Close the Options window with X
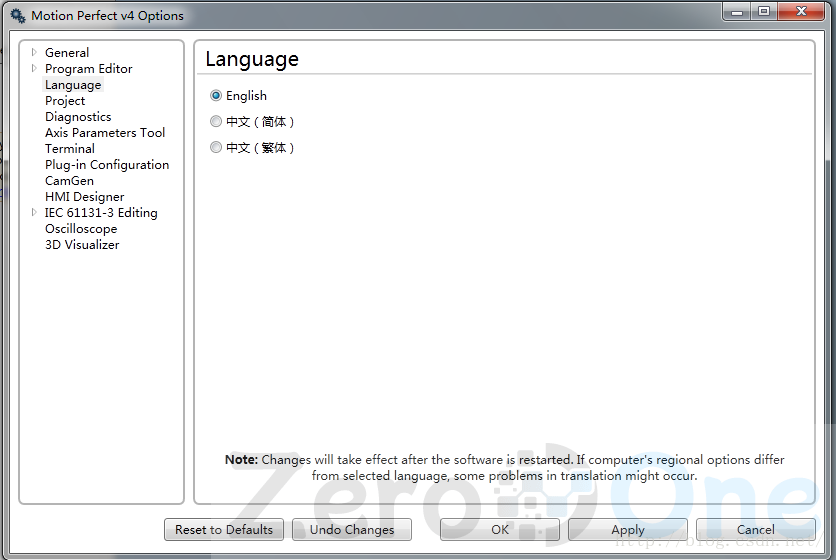 tap(801, 11)
